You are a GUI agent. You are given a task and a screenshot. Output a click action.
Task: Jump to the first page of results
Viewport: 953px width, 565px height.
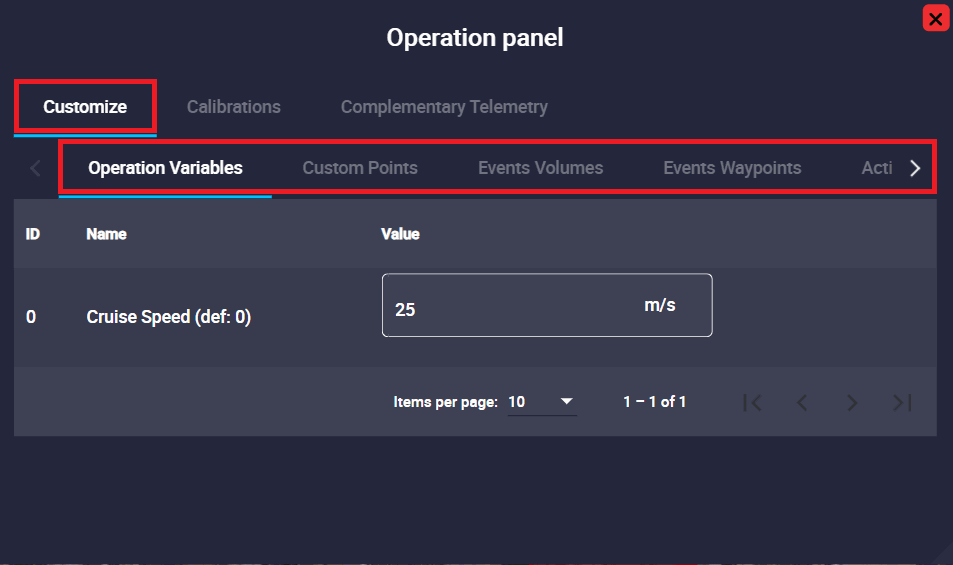pos(753,402)
